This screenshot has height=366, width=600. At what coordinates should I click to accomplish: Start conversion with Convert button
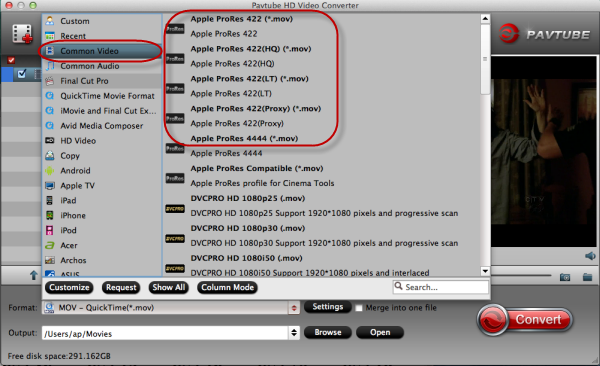(525, 320)
